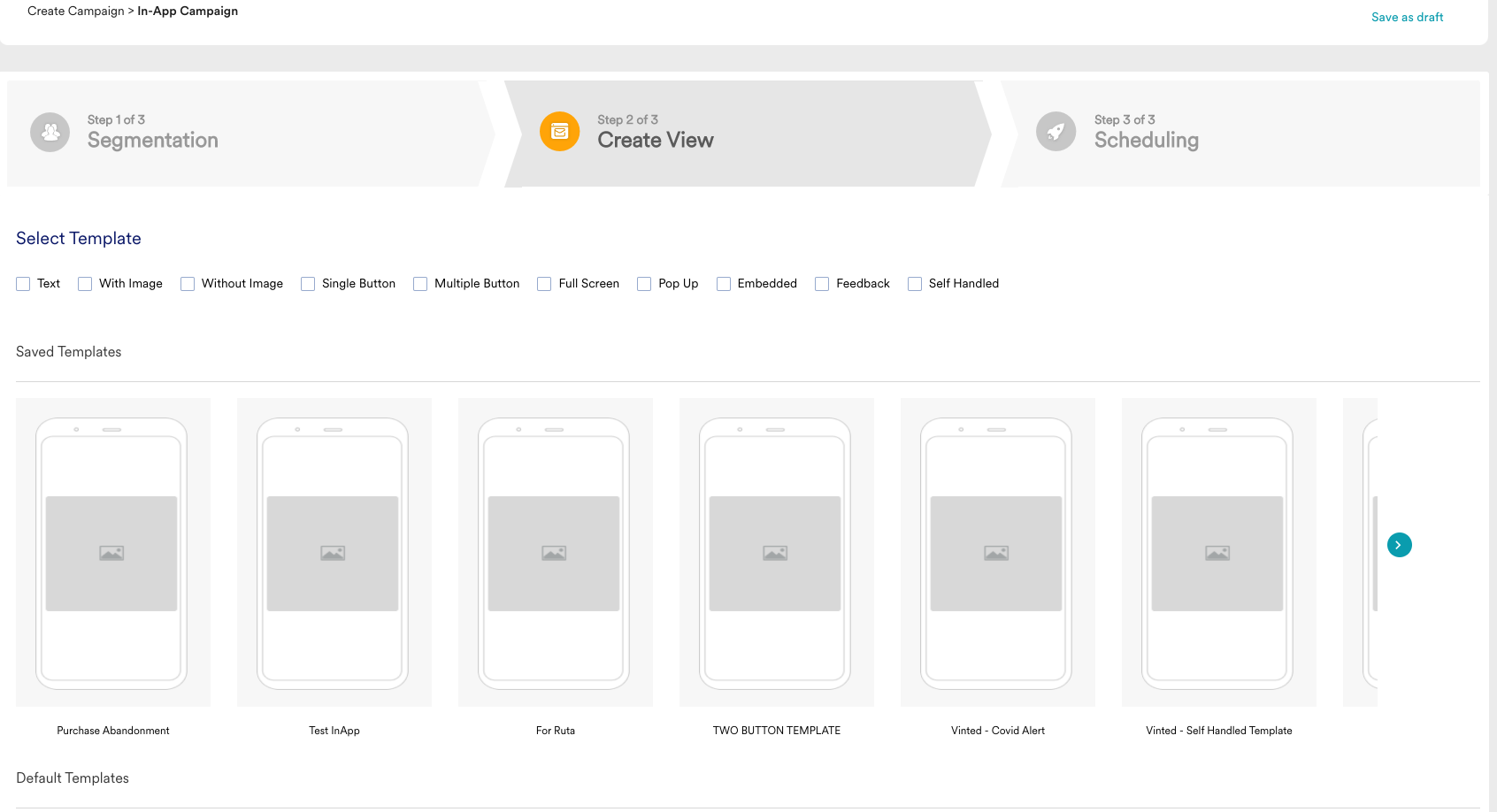Click the Scheduling rocket icon
This screenshot has width=1497, height=812.
(1056, 132)
